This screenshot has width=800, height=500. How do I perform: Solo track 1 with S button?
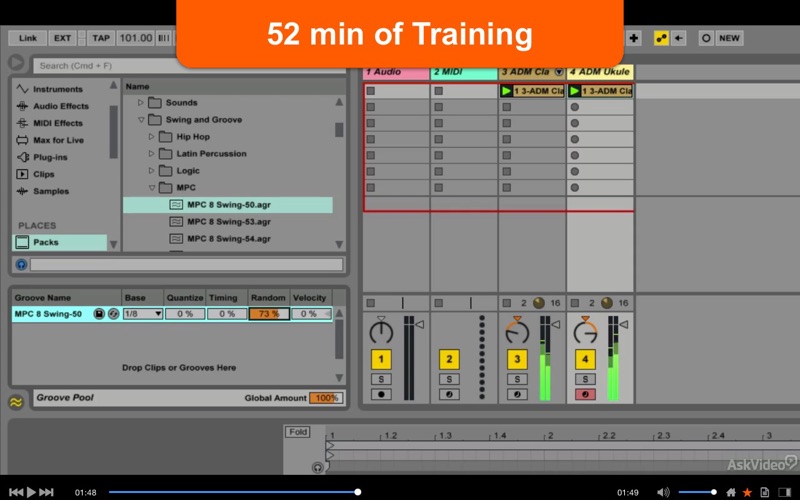coord(381,379)
